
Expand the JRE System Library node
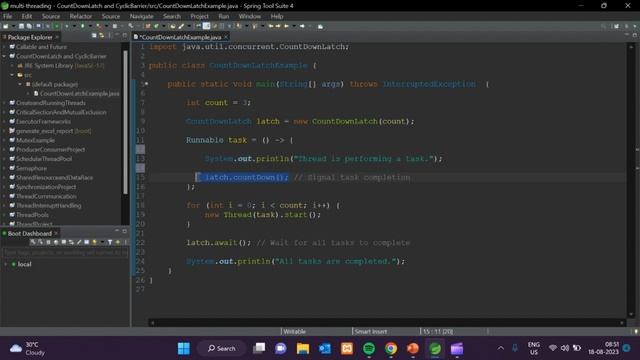[12, 66]
